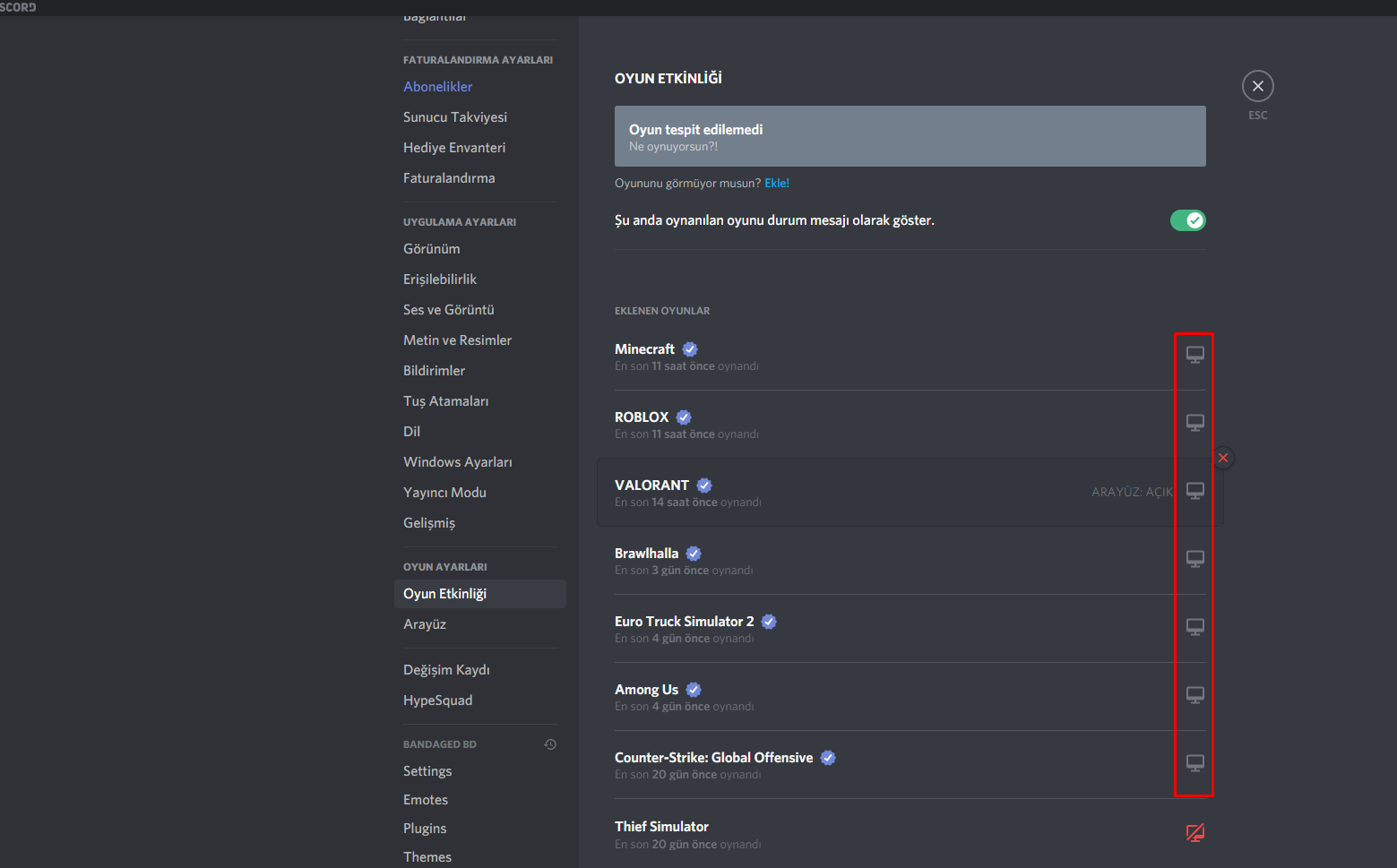The image size is (1397, 868).
Task: Click the Euro Truck Simulator 2 name
Action: pos(684,622)
